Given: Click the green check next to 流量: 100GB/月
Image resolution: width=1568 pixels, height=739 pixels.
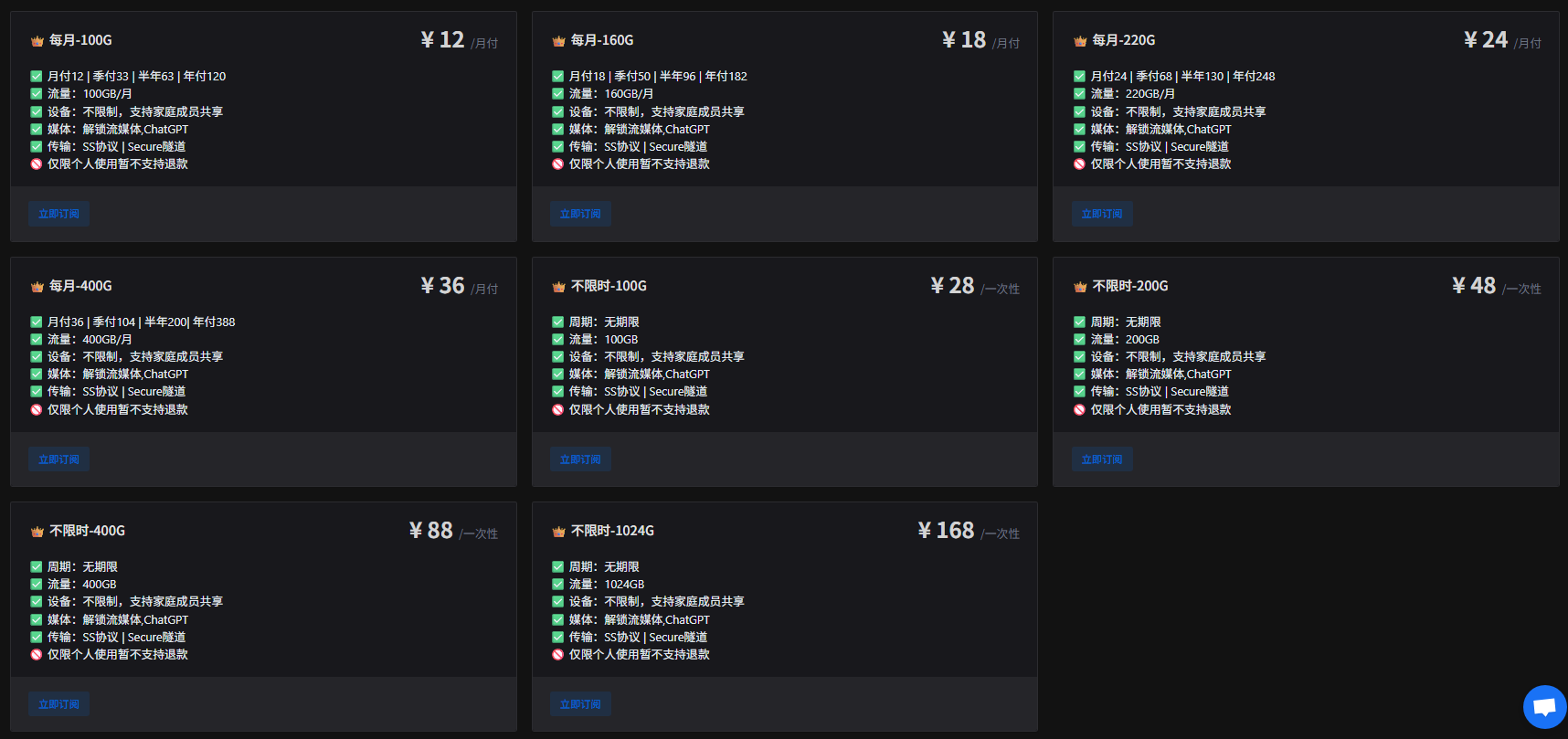Looking at the screenshot, I should [x=37, y=94].
